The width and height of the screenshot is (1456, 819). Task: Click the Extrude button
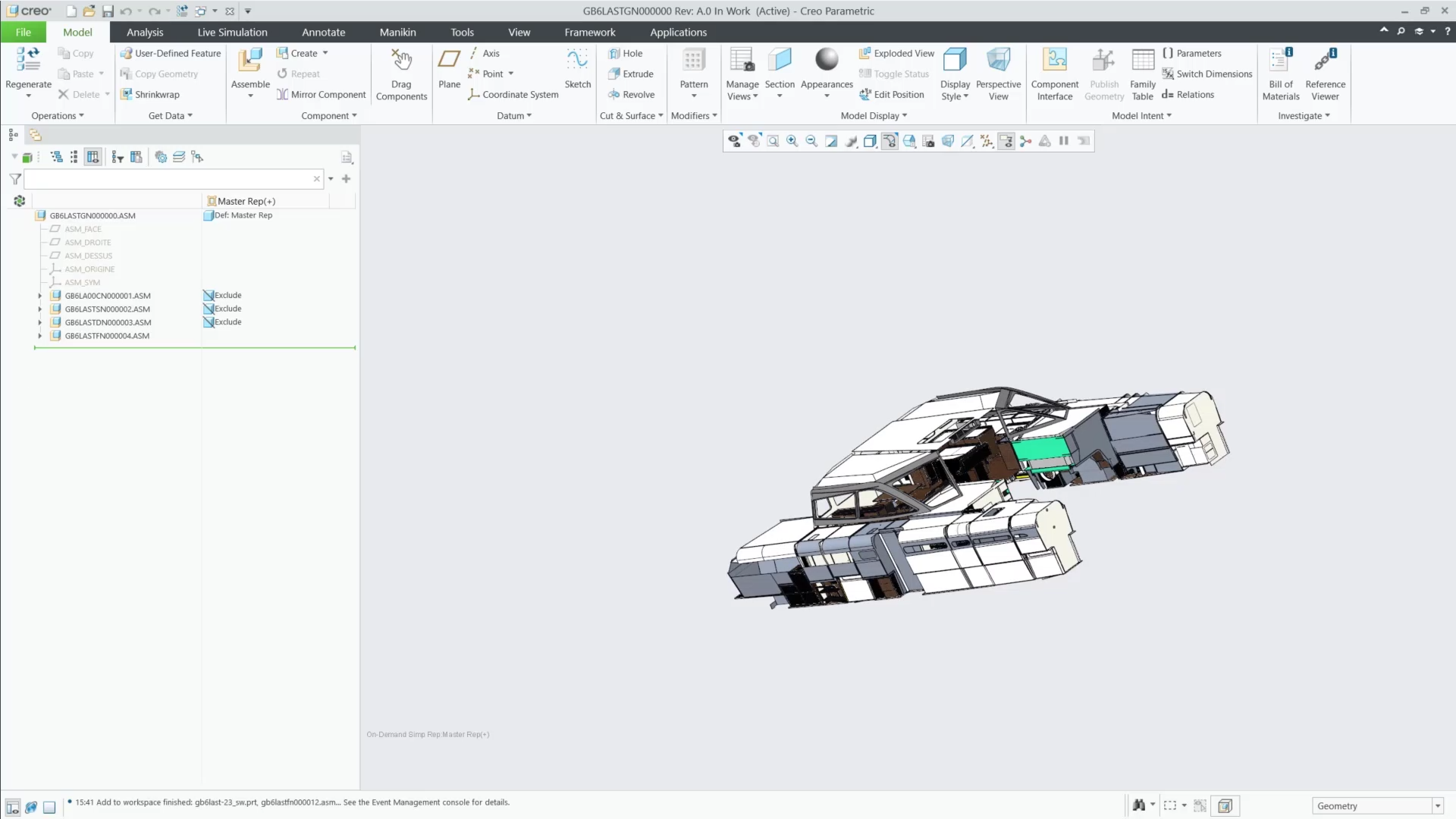631,74
